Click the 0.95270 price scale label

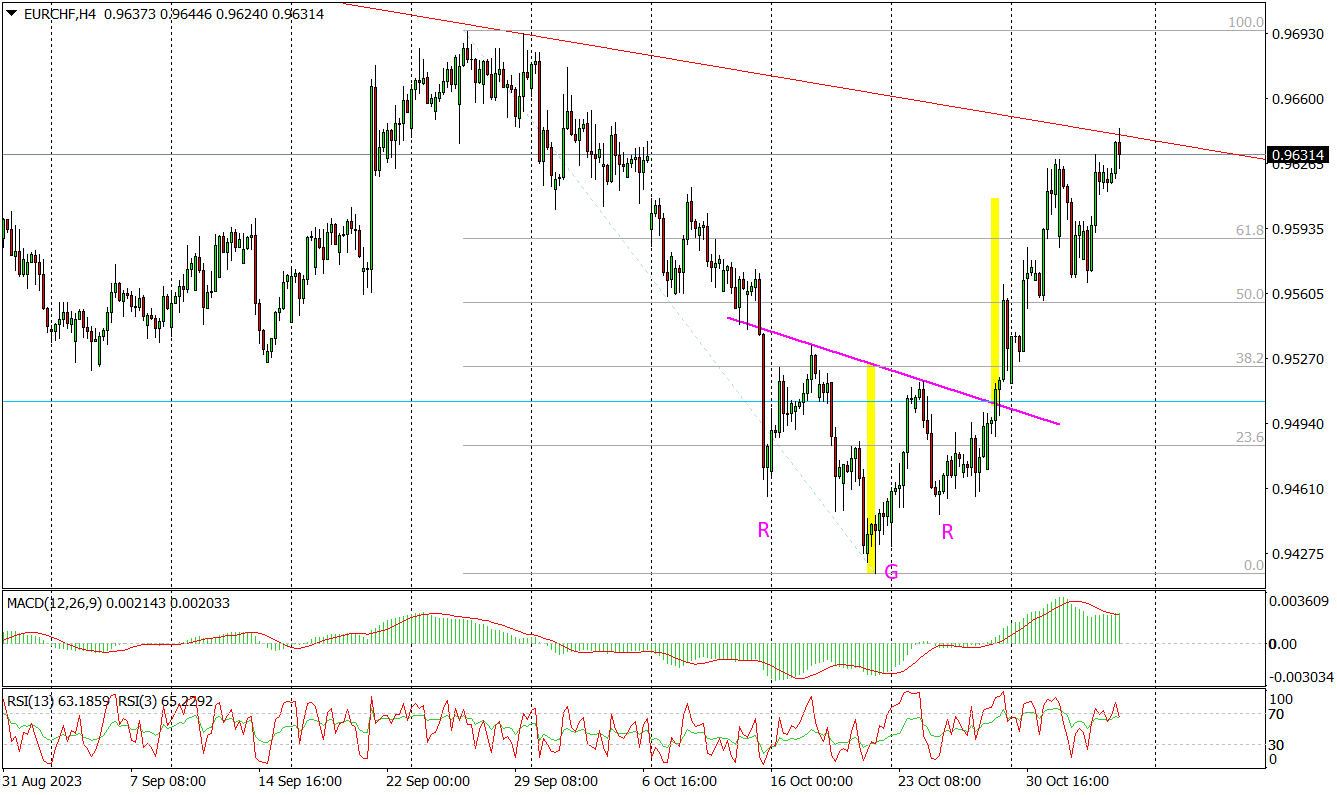point(1297,359)
